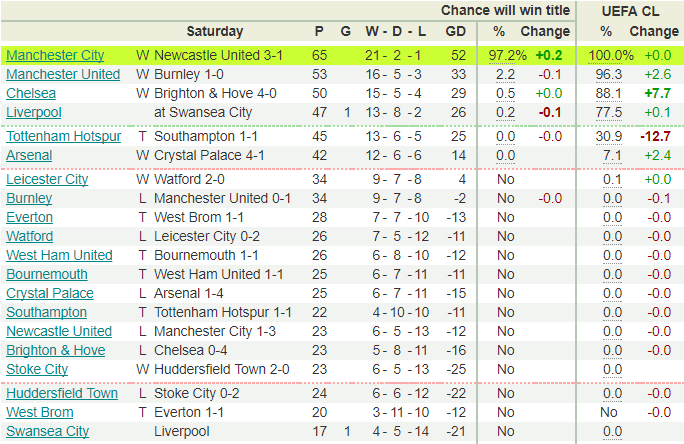Open the Arsenal team link
Viewport: 684px width, 444px height.
coord(29,156)
